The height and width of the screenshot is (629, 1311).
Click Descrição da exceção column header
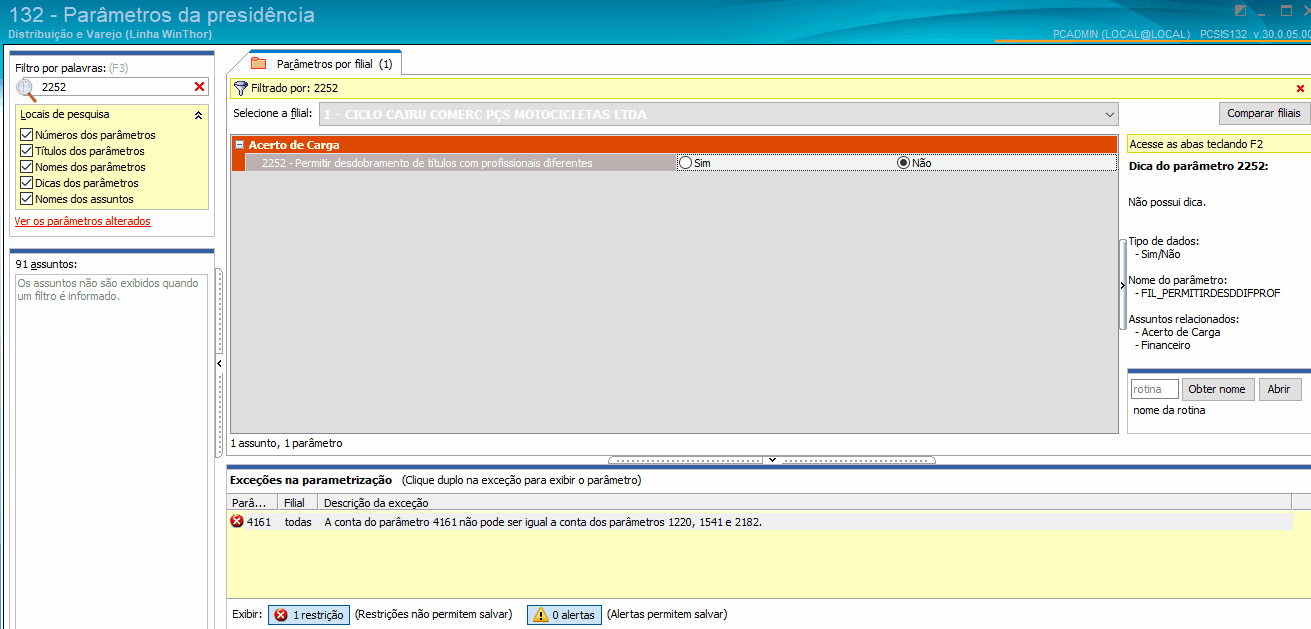[x=804, y=502]
